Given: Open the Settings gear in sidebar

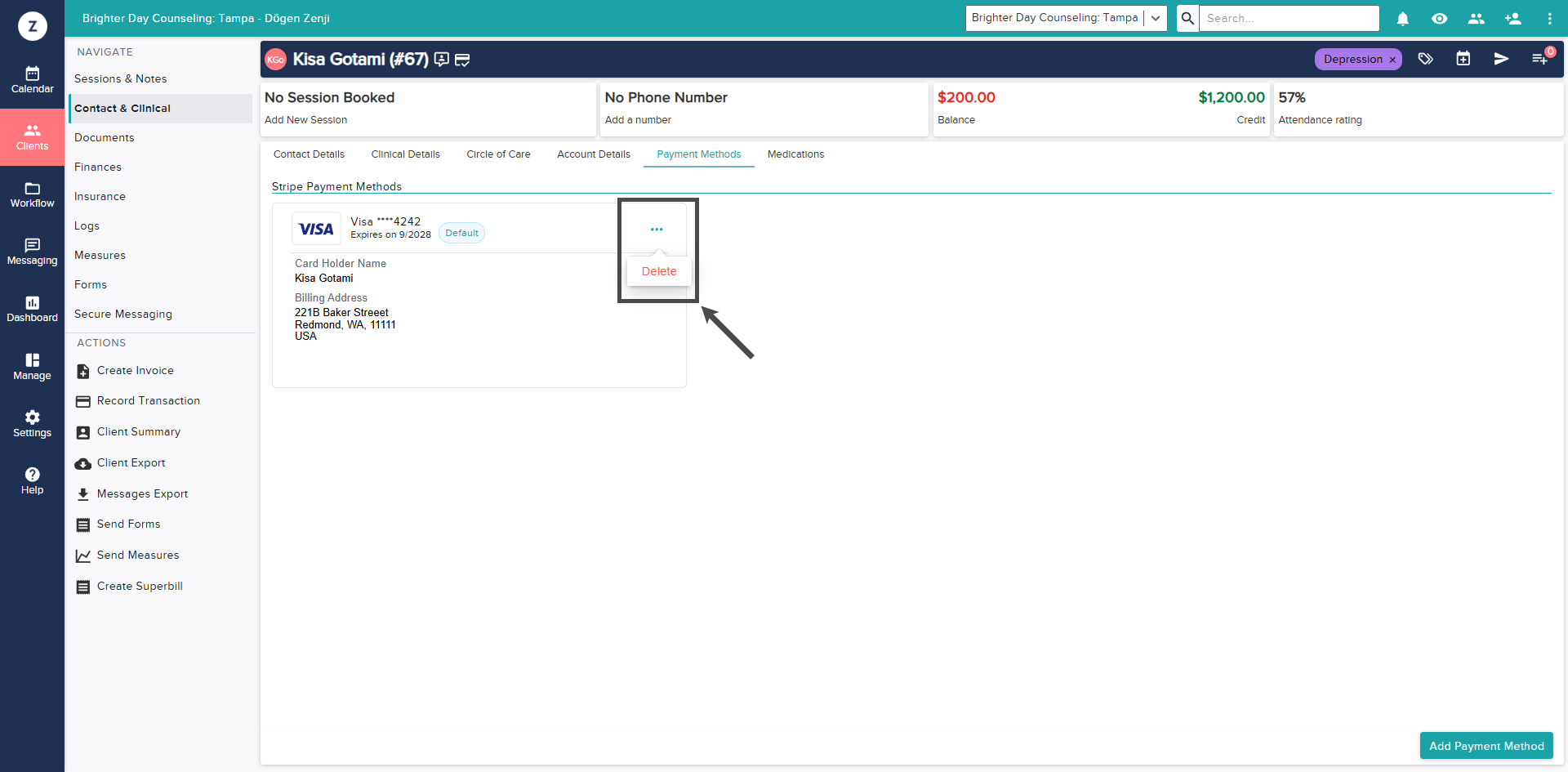Looking at the screenshot, I should pyautogui.click(x=32, y=424).
